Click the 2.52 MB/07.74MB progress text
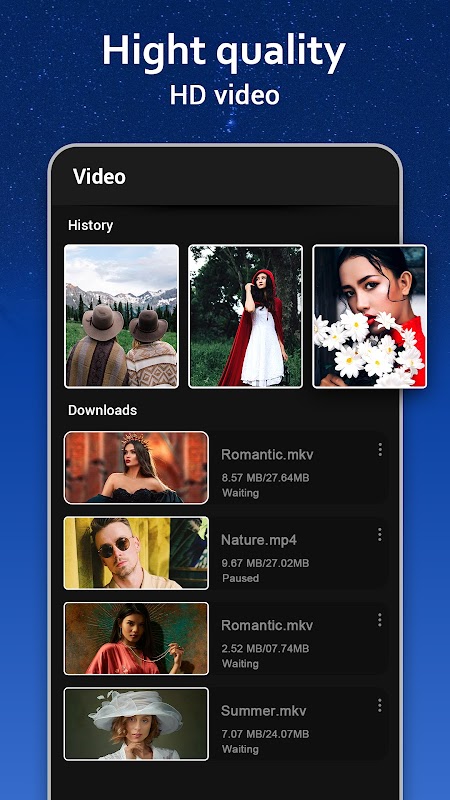This screenshot has height=800, width=450. coord(265,648)
